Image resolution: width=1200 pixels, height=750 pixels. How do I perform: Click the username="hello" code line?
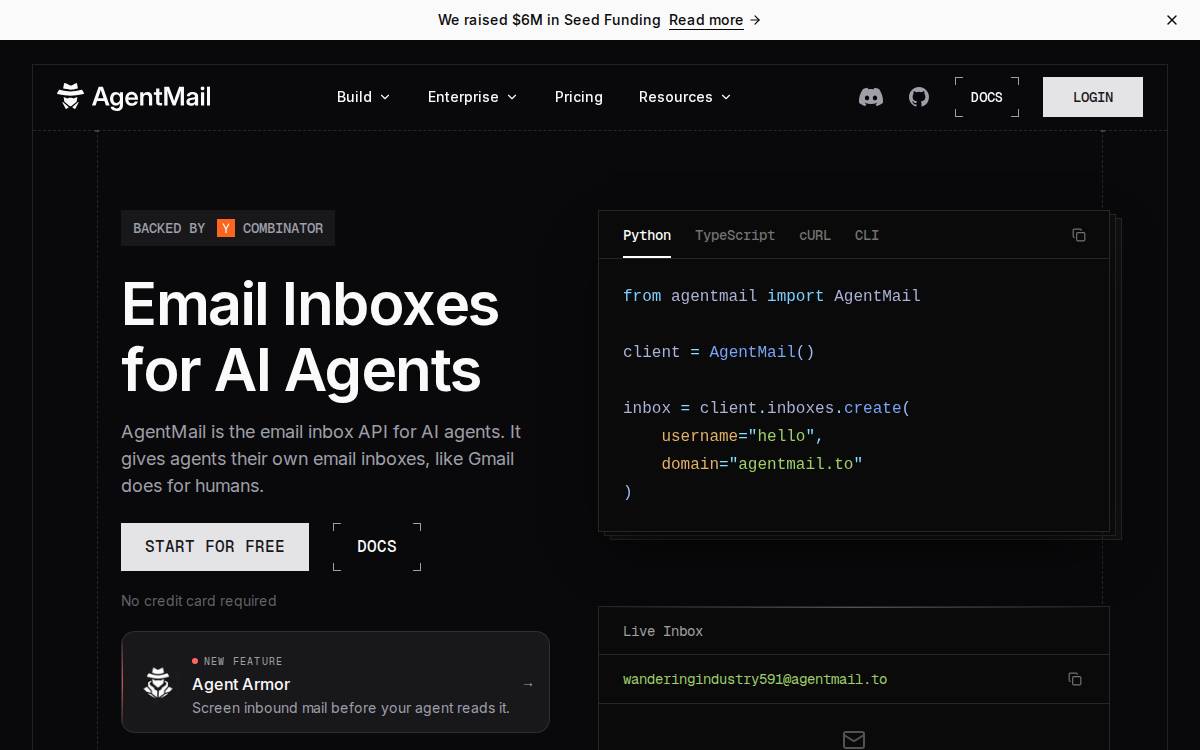(x=742, y=436)
